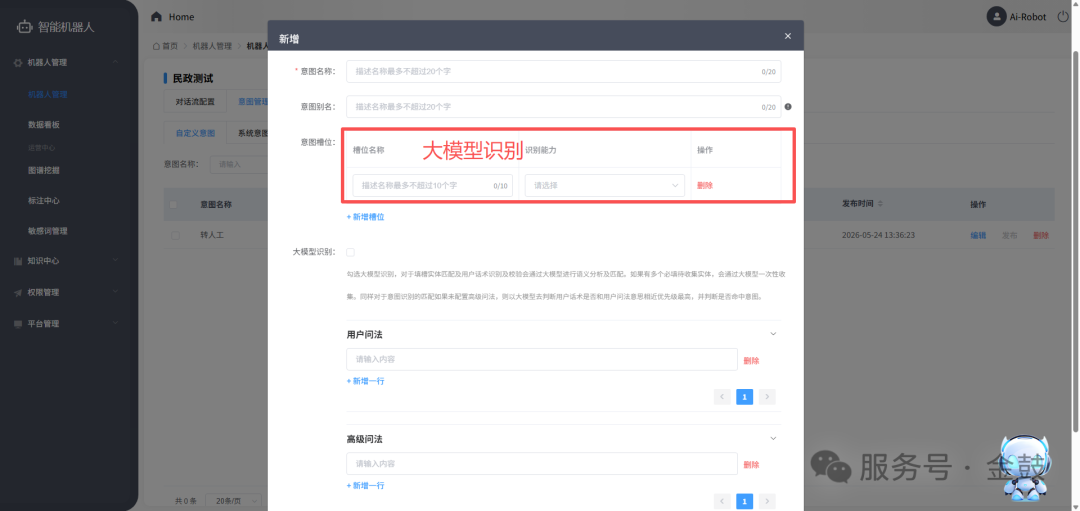The image size is (1080, 511).
Task: Focus the 意图别名 input field
Action: click(x=563, y=107)
